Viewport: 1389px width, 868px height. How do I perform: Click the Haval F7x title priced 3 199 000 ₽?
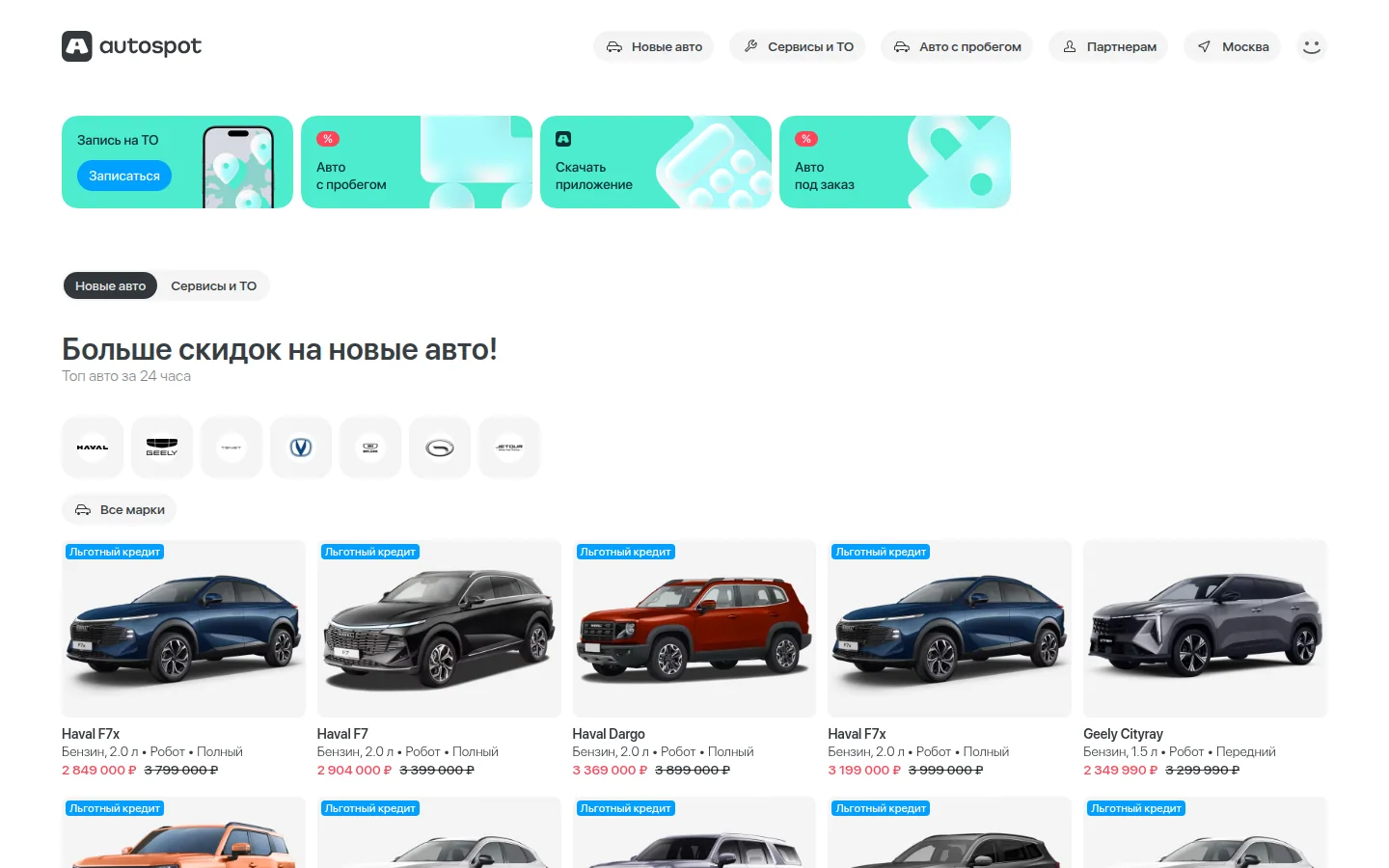(x=857, y=734)
